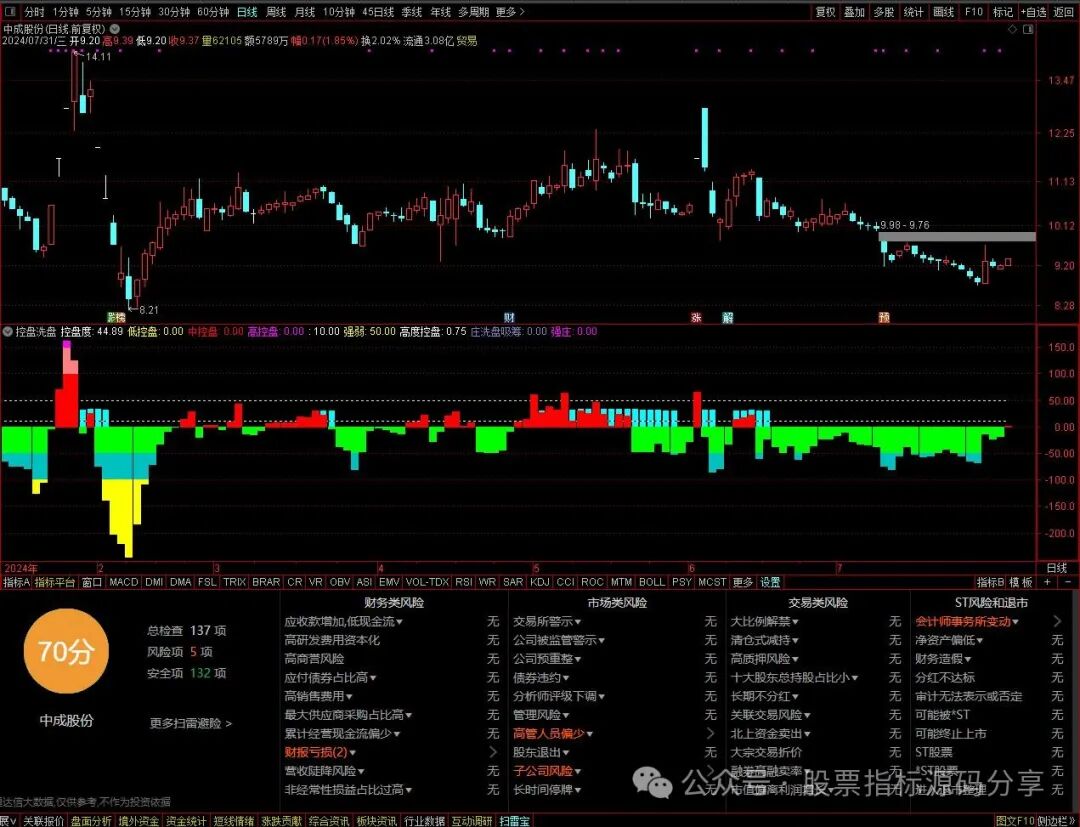
Task: Apply the CCI indicator
Action: pyautogui.click(x=565, y=582)
